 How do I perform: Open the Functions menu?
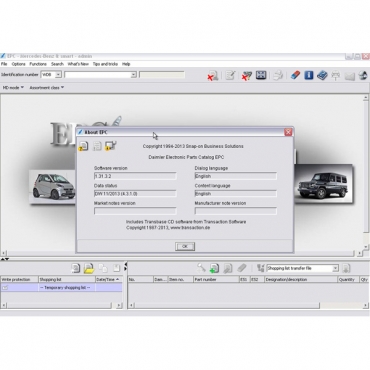click(x=38, y=64)
